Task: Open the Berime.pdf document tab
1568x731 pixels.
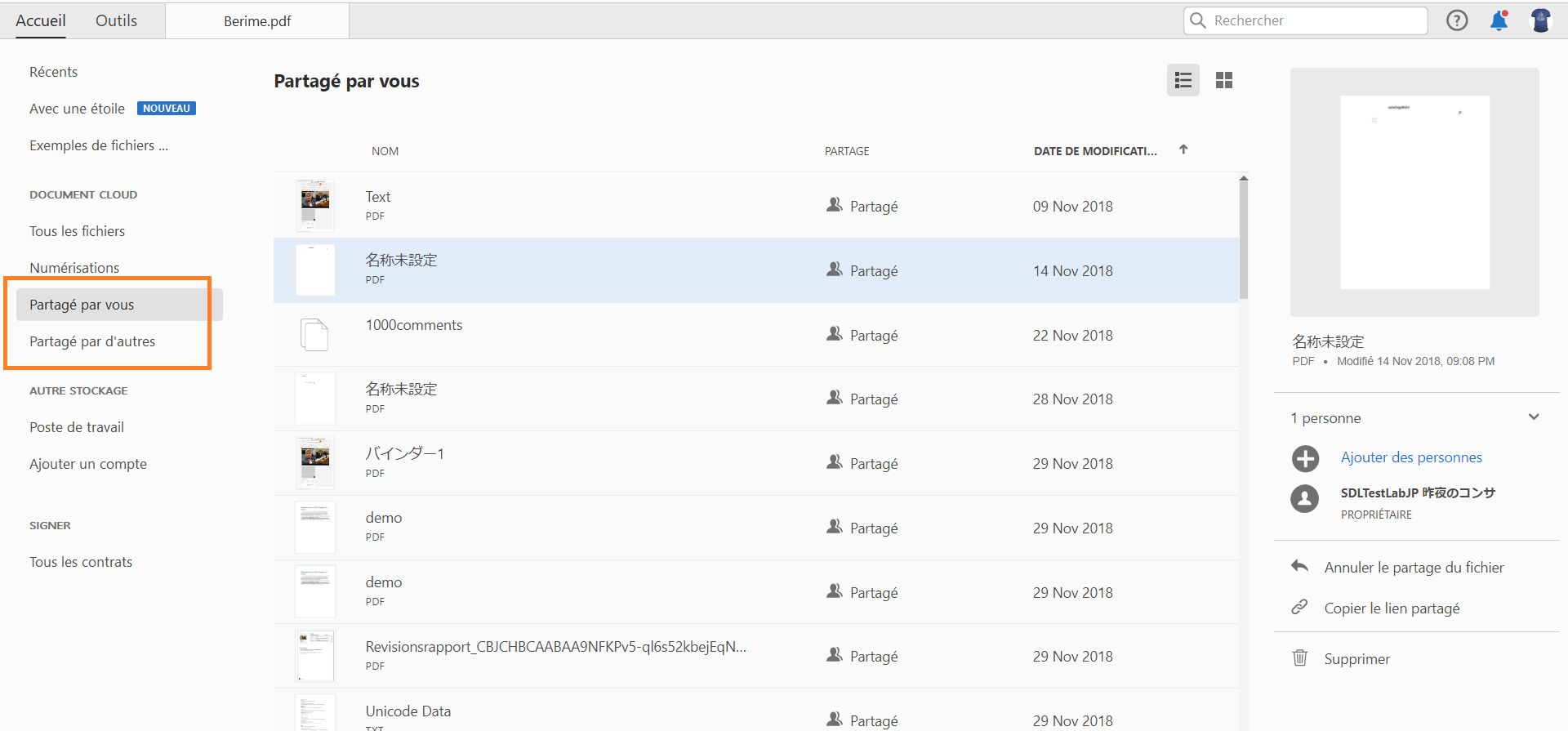Action: [257, 21]
